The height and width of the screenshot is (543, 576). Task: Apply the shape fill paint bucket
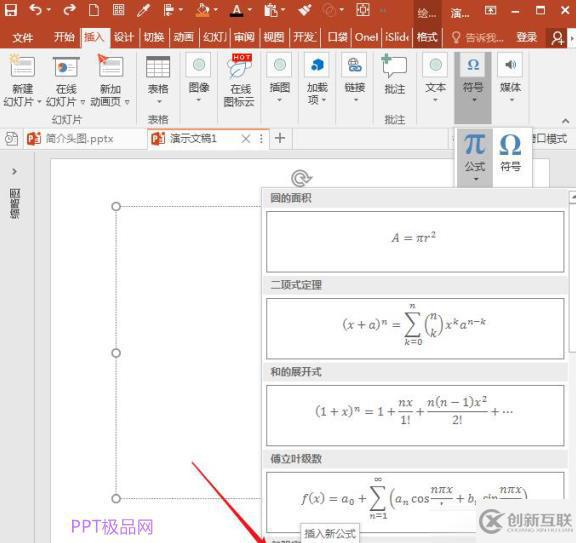click(202, 10)
